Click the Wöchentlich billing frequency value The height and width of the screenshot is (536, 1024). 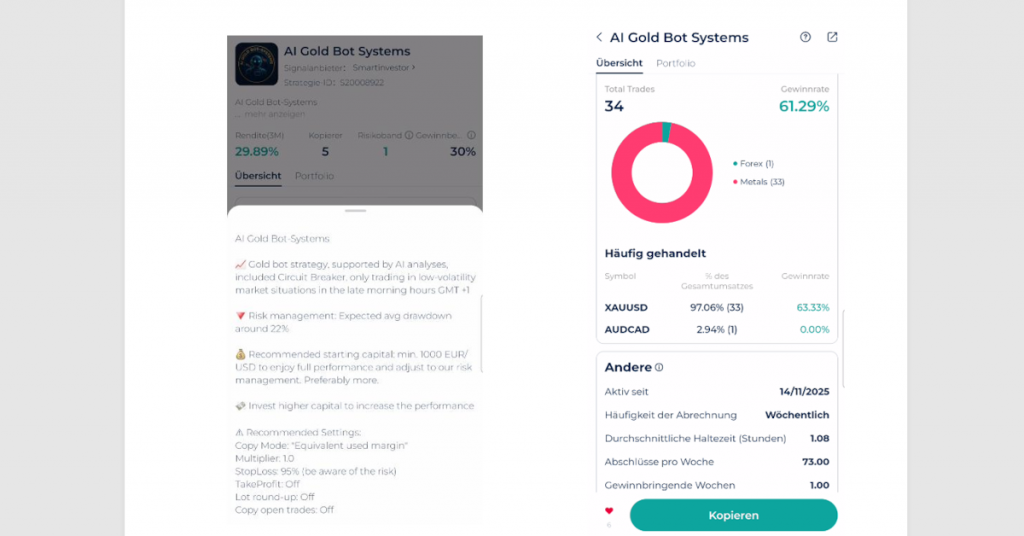797,415
